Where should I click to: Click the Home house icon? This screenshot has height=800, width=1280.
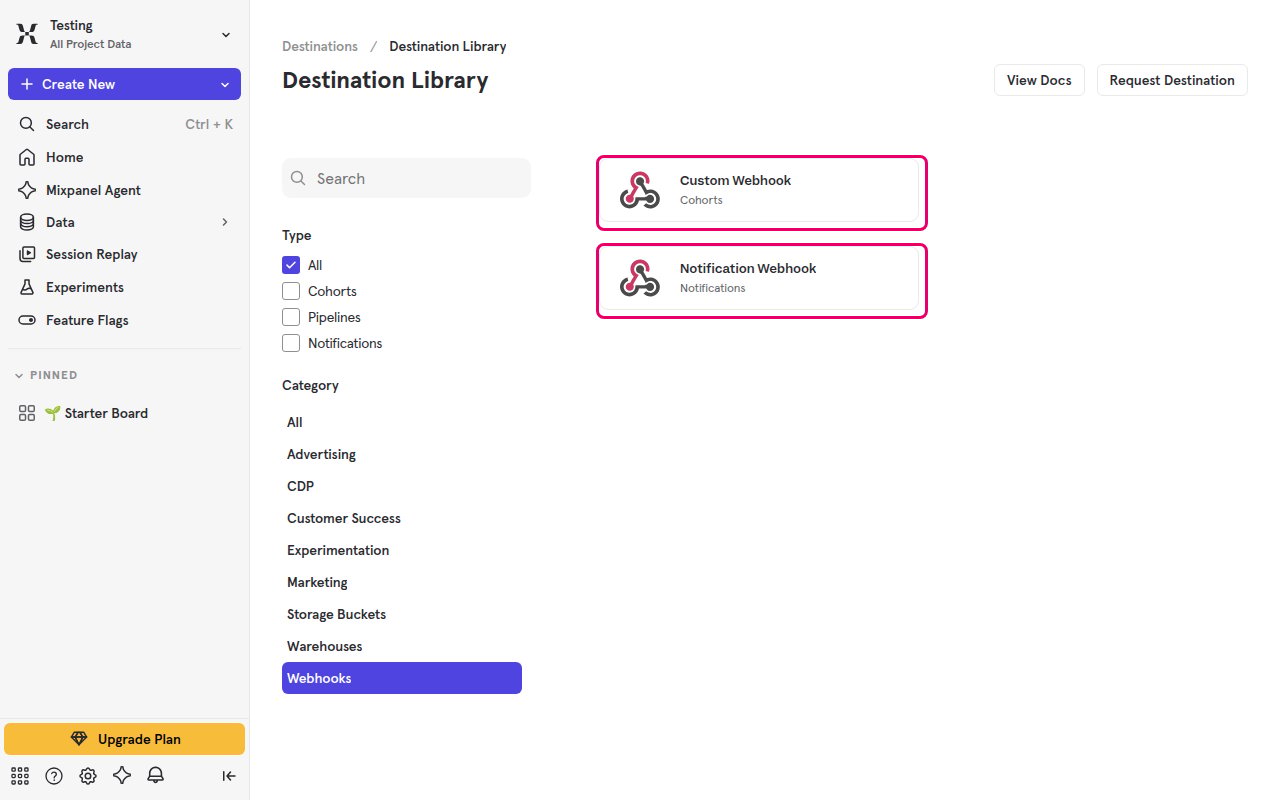click(x=27, y=157)
